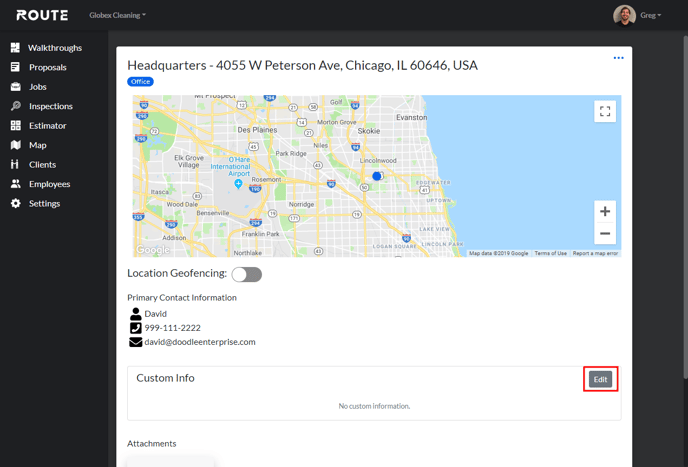Image resolution: width=688 pixels, height=467 pixels.
Task: Click the Office tag badge
Action: 140,82
